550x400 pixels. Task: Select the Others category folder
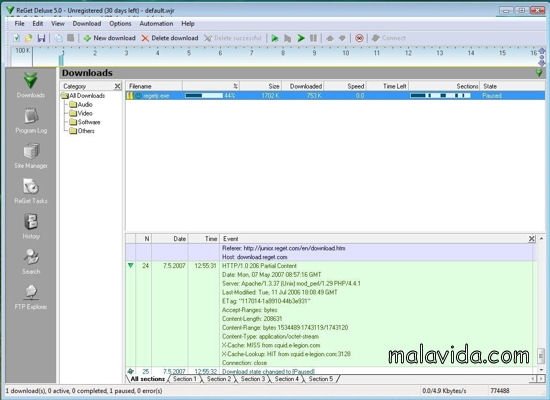(x=82, y=131)
